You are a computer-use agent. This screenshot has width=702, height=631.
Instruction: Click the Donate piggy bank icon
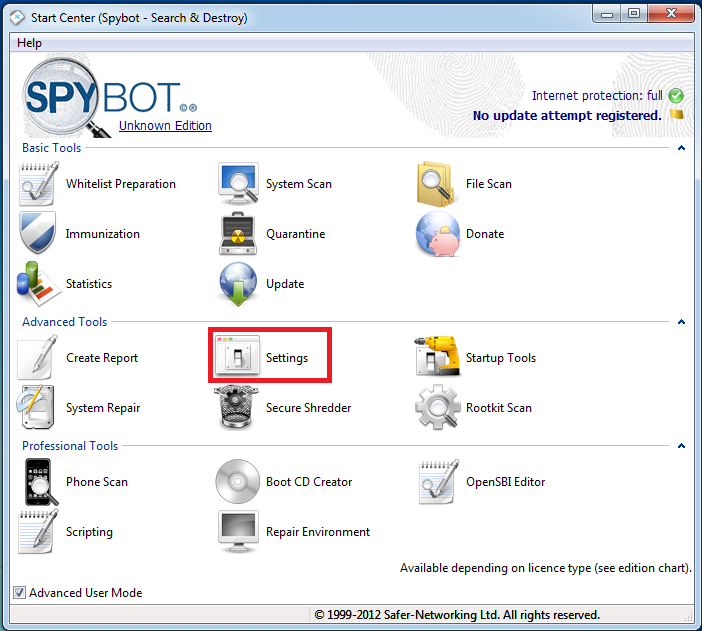tap(438, 234)
